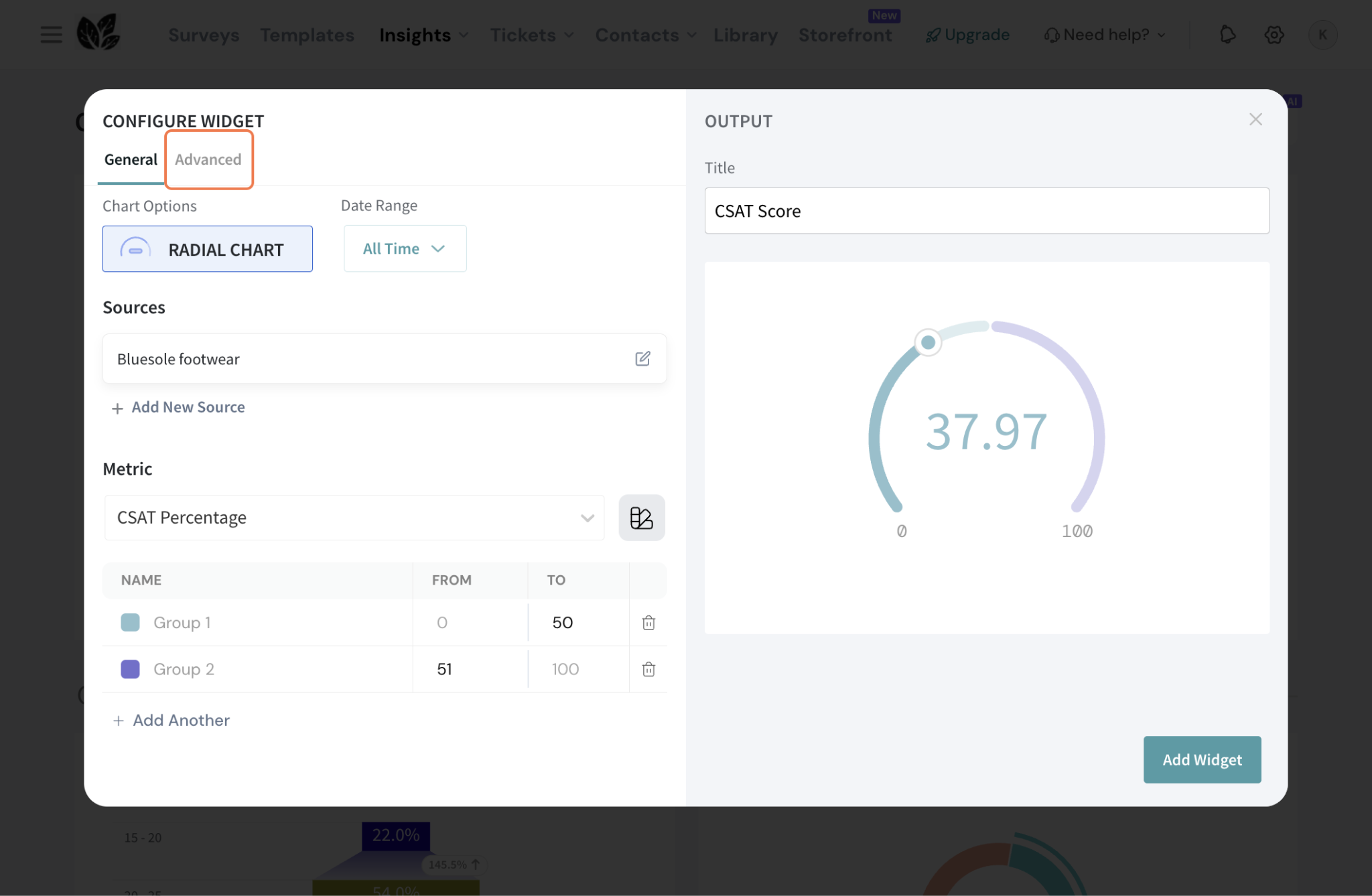Viewport: 1372px width, 896px height.
Task: Click the leaf logo icon
Action: [98, 32]
